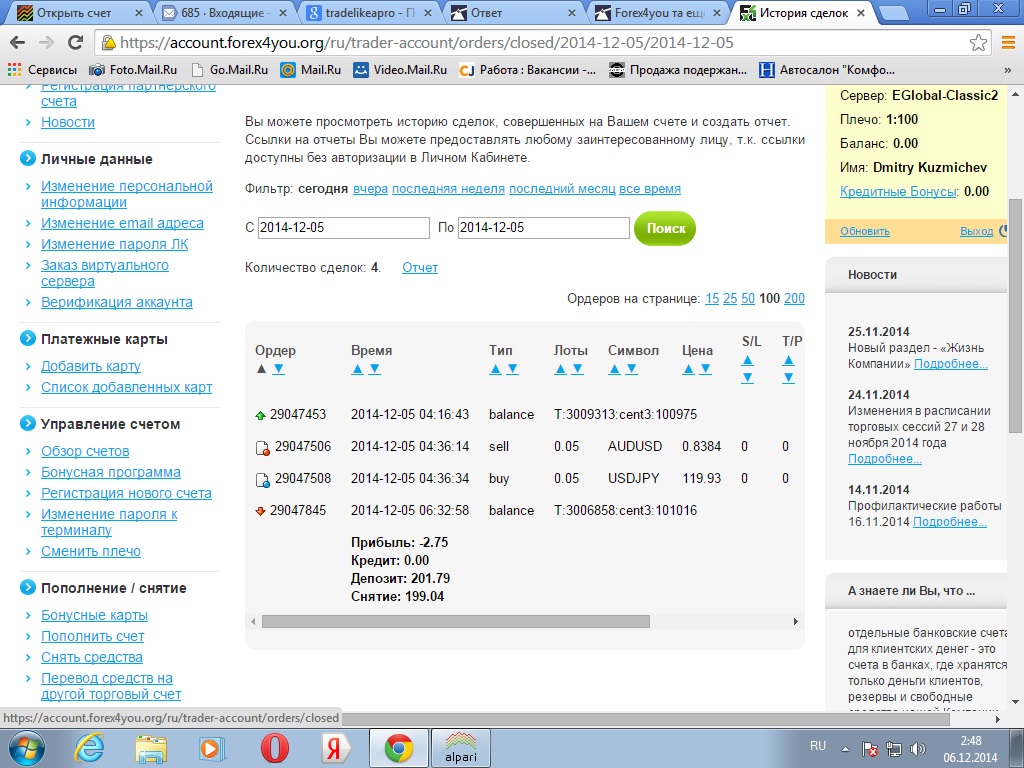Screen dimensions: 1024x768
Task: Open Сменить плечо link
Action: 91,551
